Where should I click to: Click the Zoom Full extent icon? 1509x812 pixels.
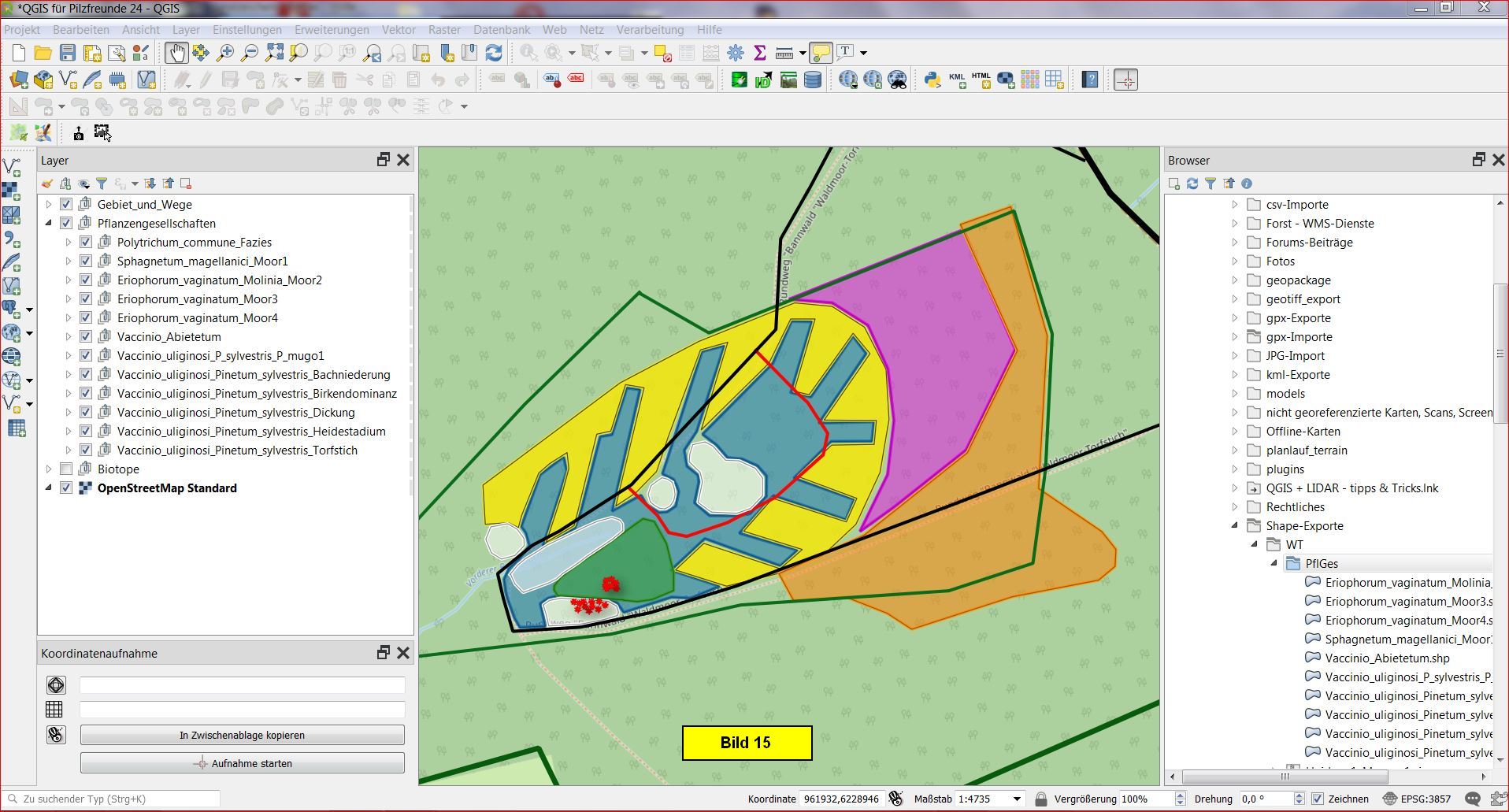pos(274,53)
